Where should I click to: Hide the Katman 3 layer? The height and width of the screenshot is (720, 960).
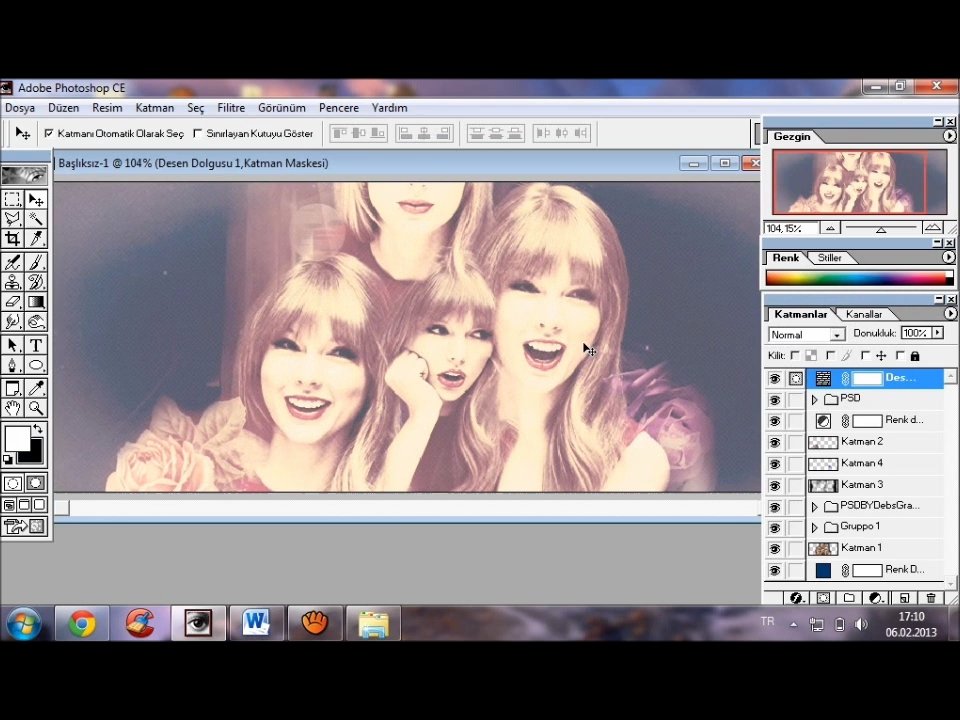point(774,486)
